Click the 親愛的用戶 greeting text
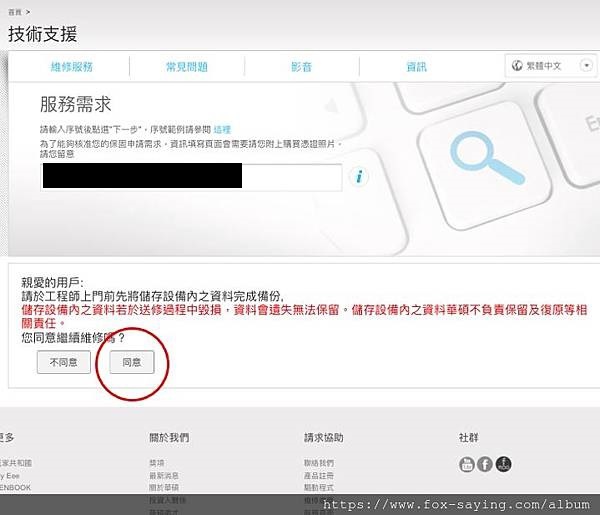The height and width of the screenshot is (515, 600). tap(52, 283)
